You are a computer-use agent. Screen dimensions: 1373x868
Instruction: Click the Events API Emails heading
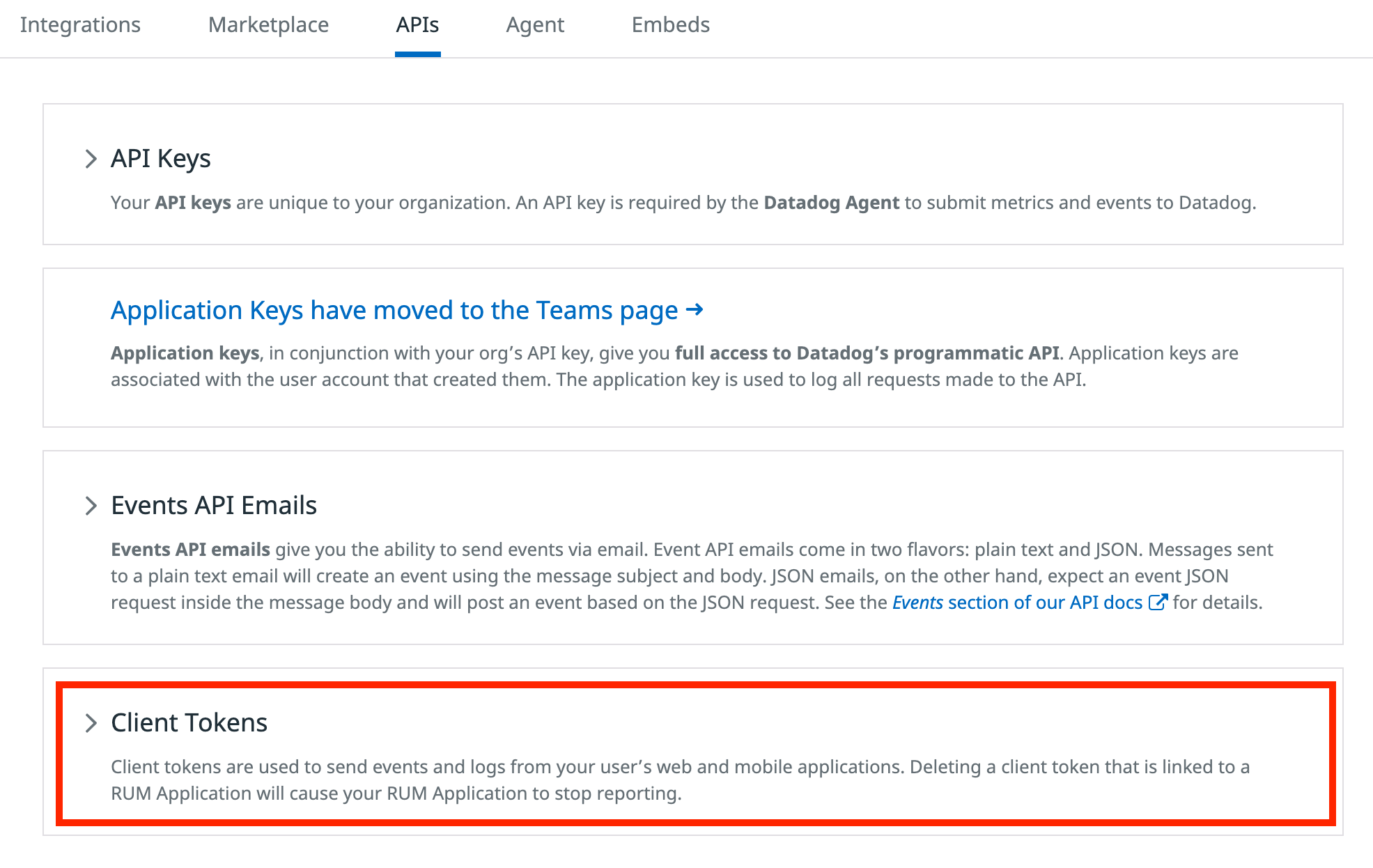214,506
